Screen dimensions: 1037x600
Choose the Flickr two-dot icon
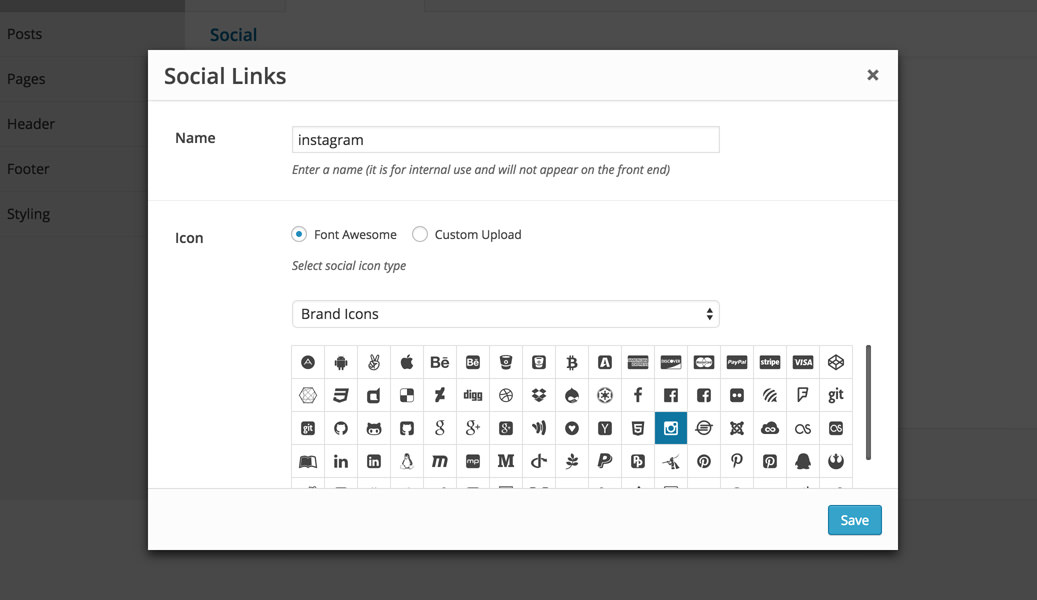pyautogui.click(x=737, y=395)
